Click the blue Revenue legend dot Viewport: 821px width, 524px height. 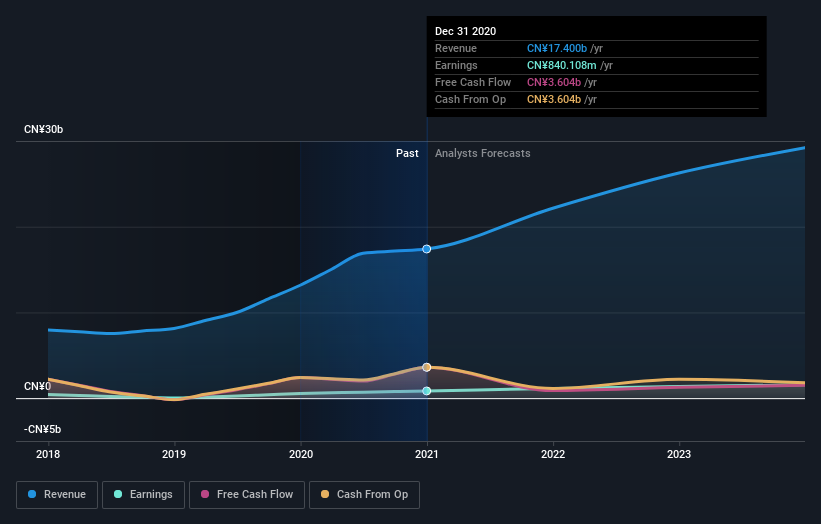pyautogui.click(x=32, y=494)
